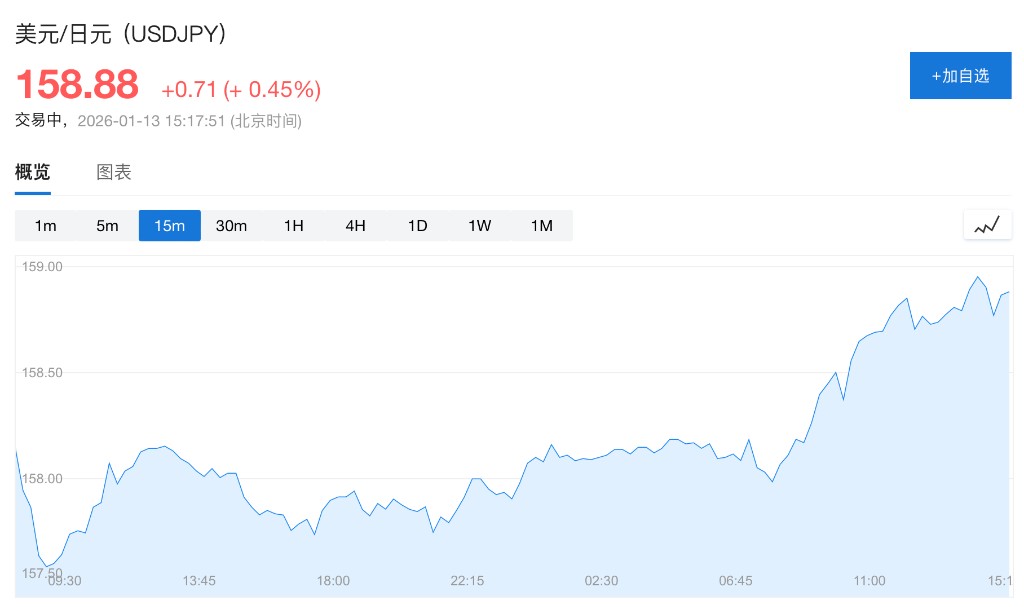Show the 1D daily chart
1024x607 pixels.
pos(418,226)
